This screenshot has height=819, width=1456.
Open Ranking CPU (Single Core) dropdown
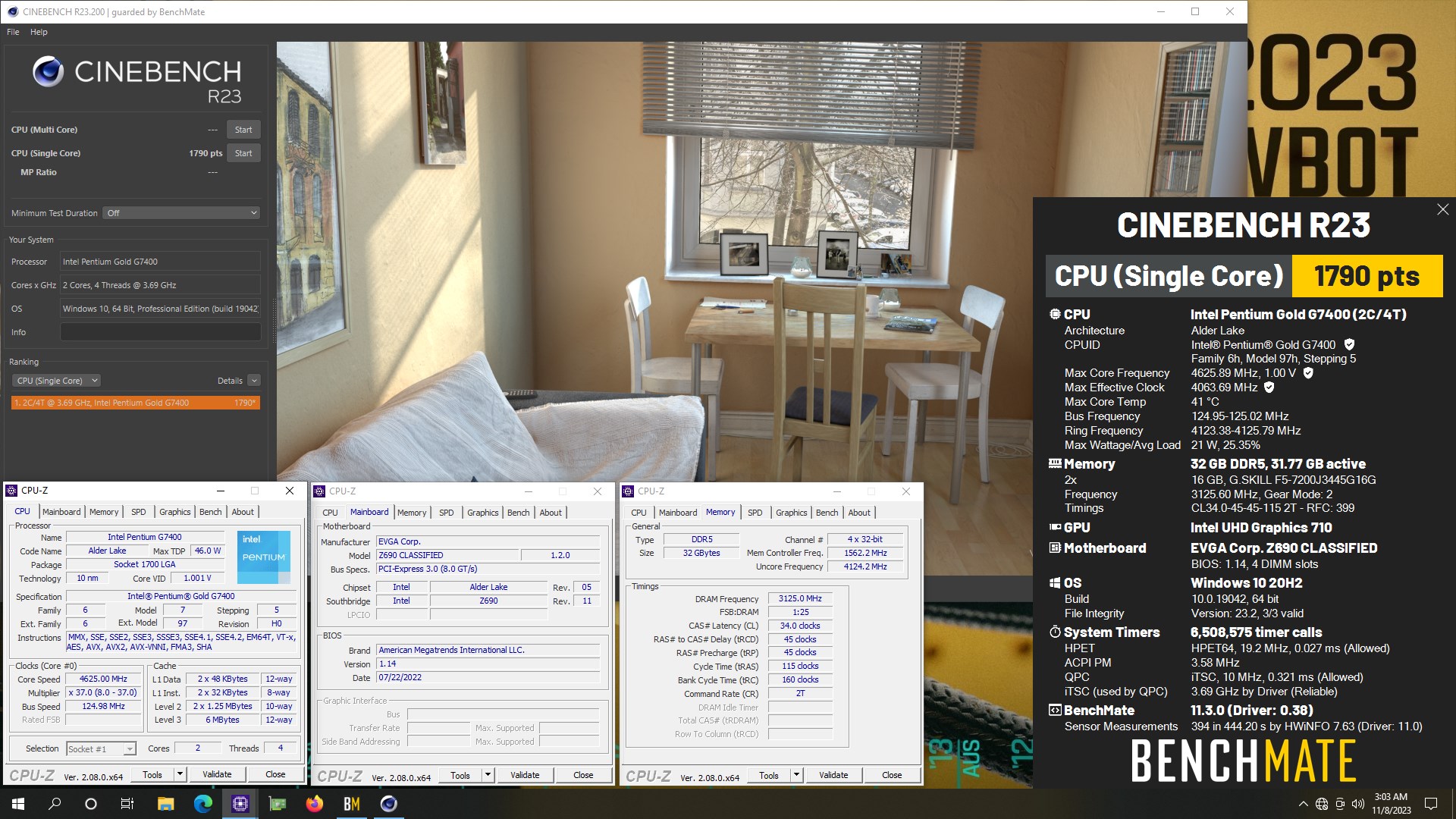56,381
